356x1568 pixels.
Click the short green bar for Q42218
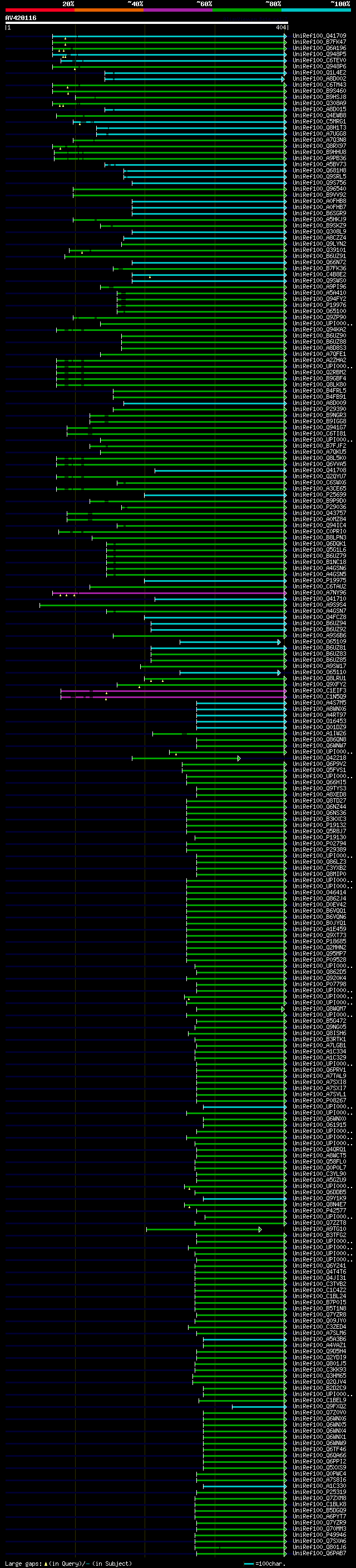coord(186,758)
